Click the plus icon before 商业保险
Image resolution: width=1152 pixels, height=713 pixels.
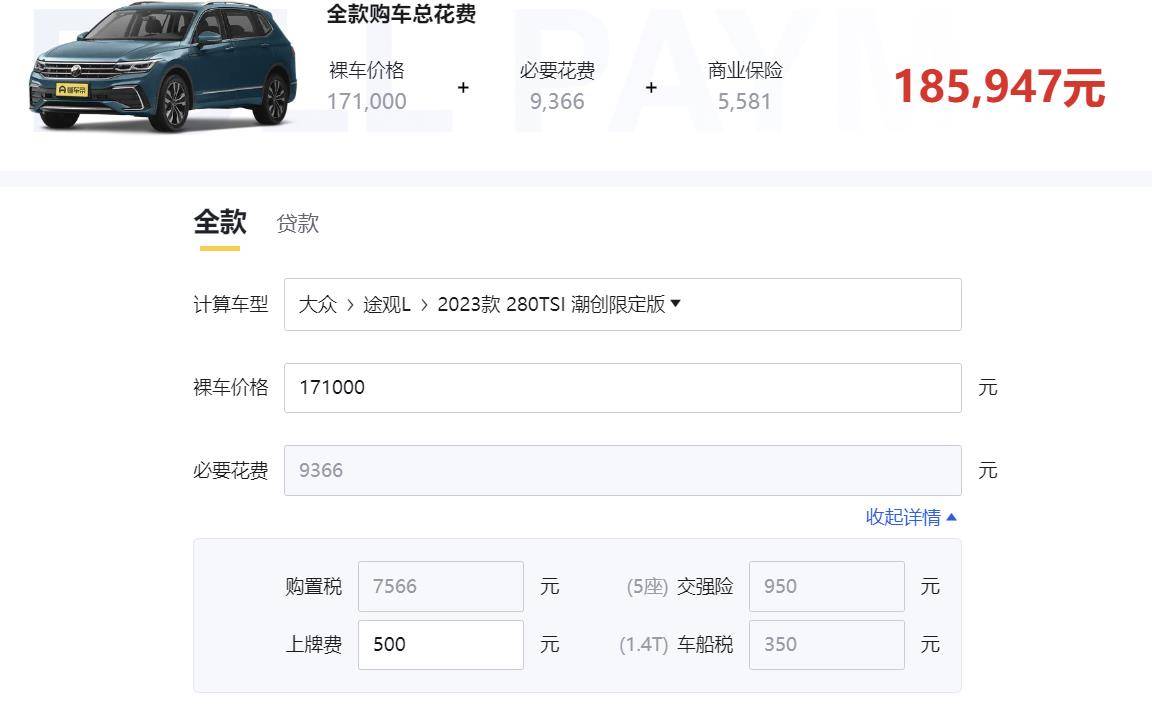(651, 88)
